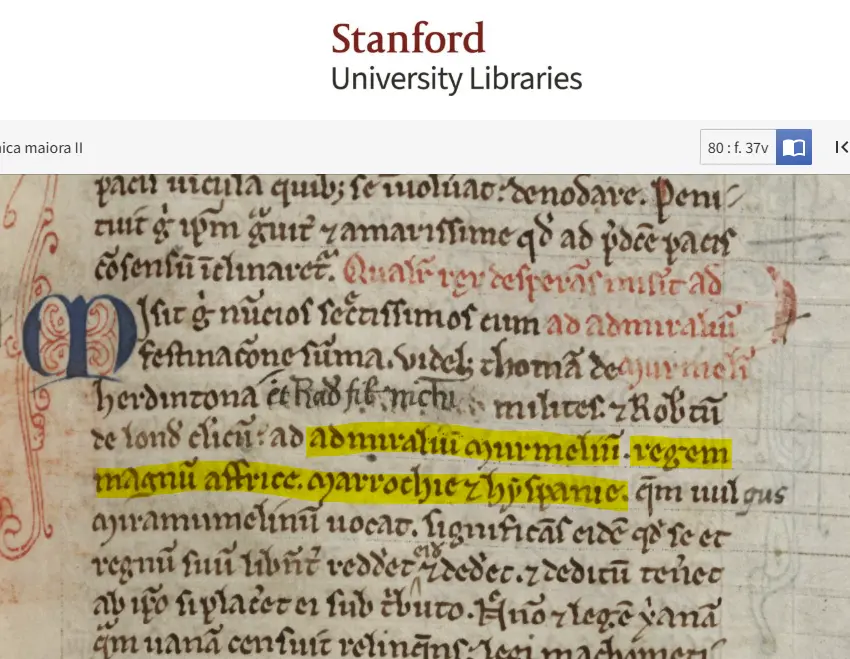Click the 'ica maiora II' title text
This screenshot has height=659, width=850.
point(41,148)
